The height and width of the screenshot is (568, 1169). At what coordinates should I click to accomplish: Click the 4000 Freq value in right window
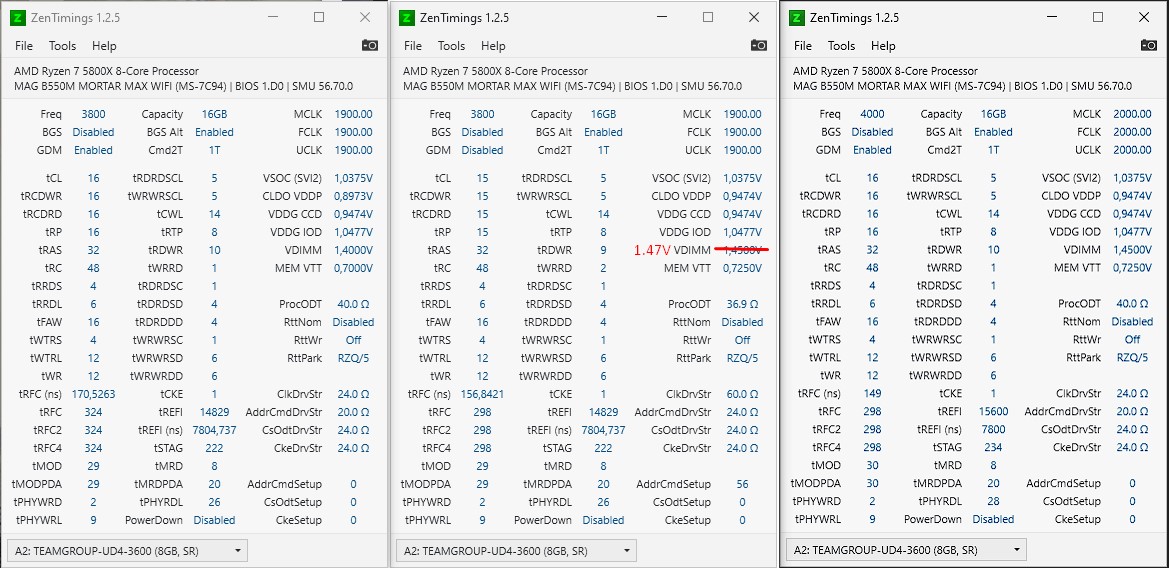coord(872,114)
